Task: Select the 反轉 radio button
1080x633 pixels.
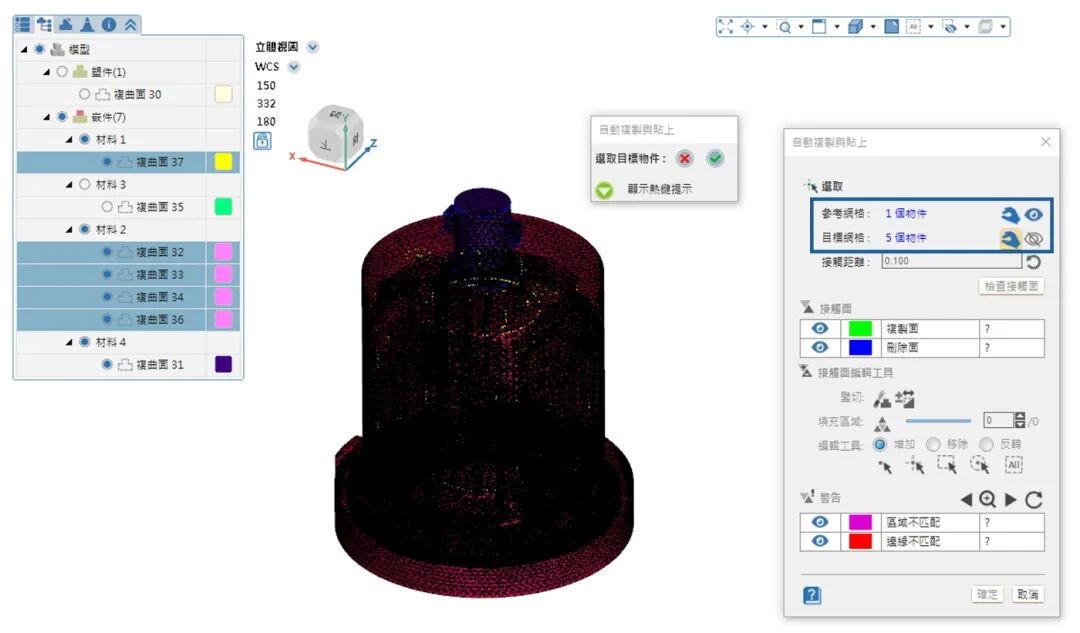Action: tap(986, 444)
